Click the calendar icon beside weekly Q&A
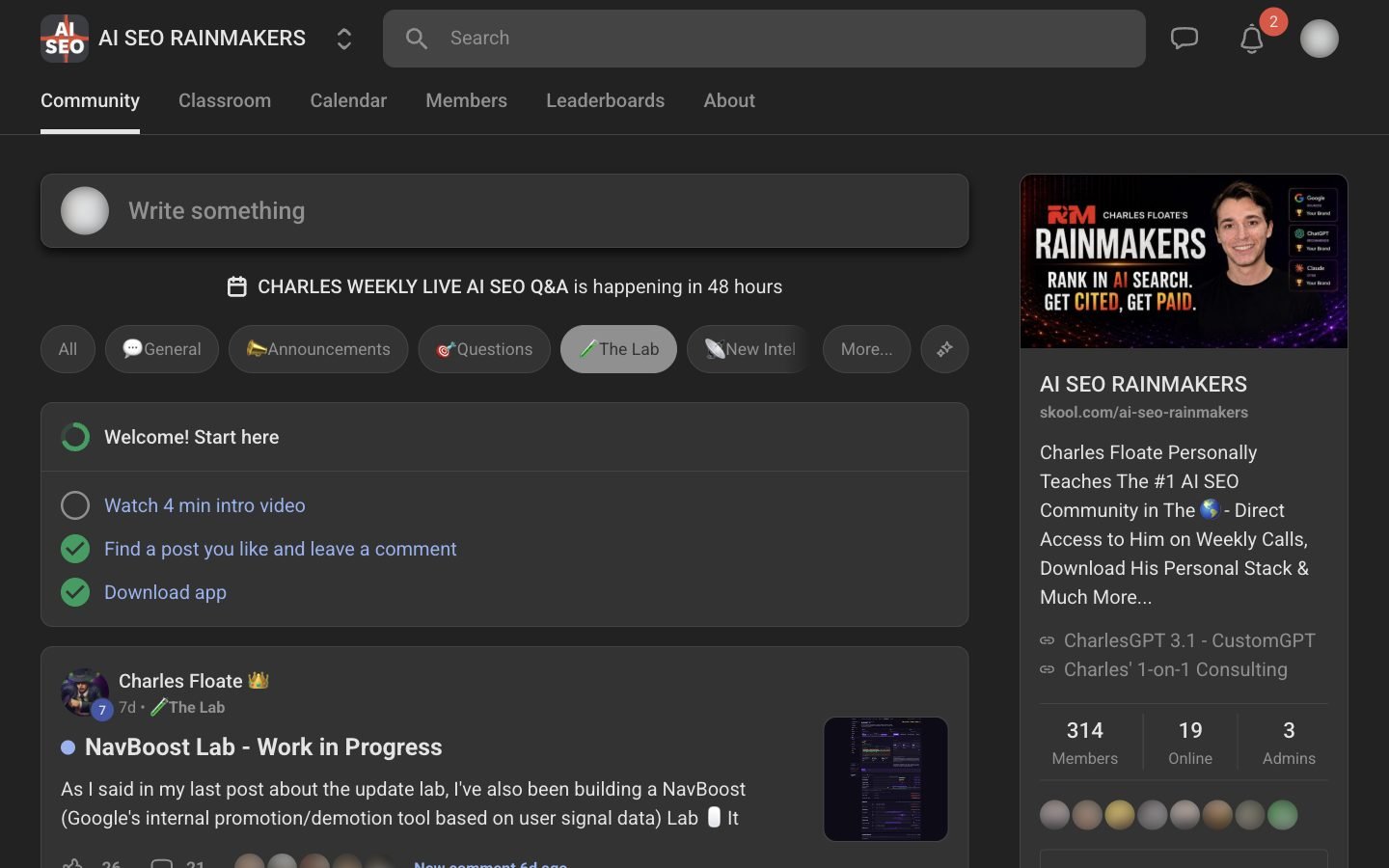Viewport: 1389px width, 868px height. [236, 286]
